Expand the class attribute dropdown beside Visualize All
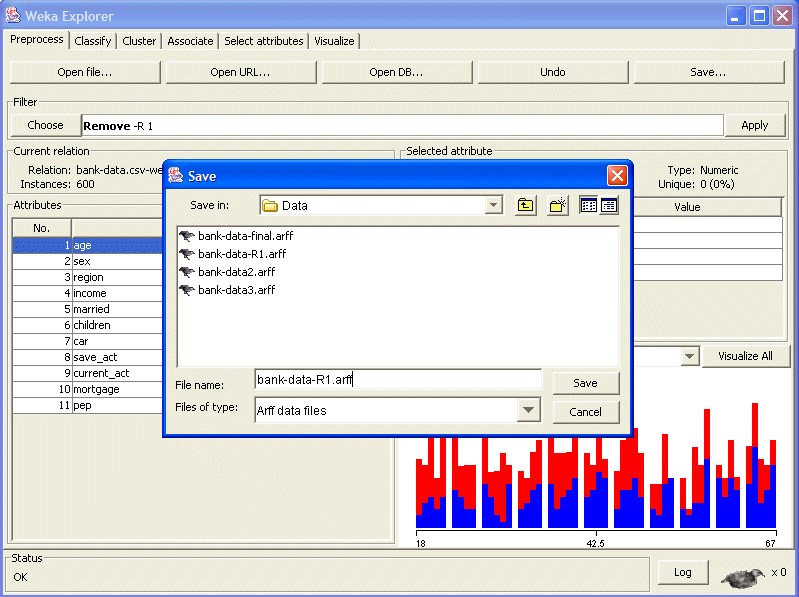The image size is (799, 597). pos(689,357)
